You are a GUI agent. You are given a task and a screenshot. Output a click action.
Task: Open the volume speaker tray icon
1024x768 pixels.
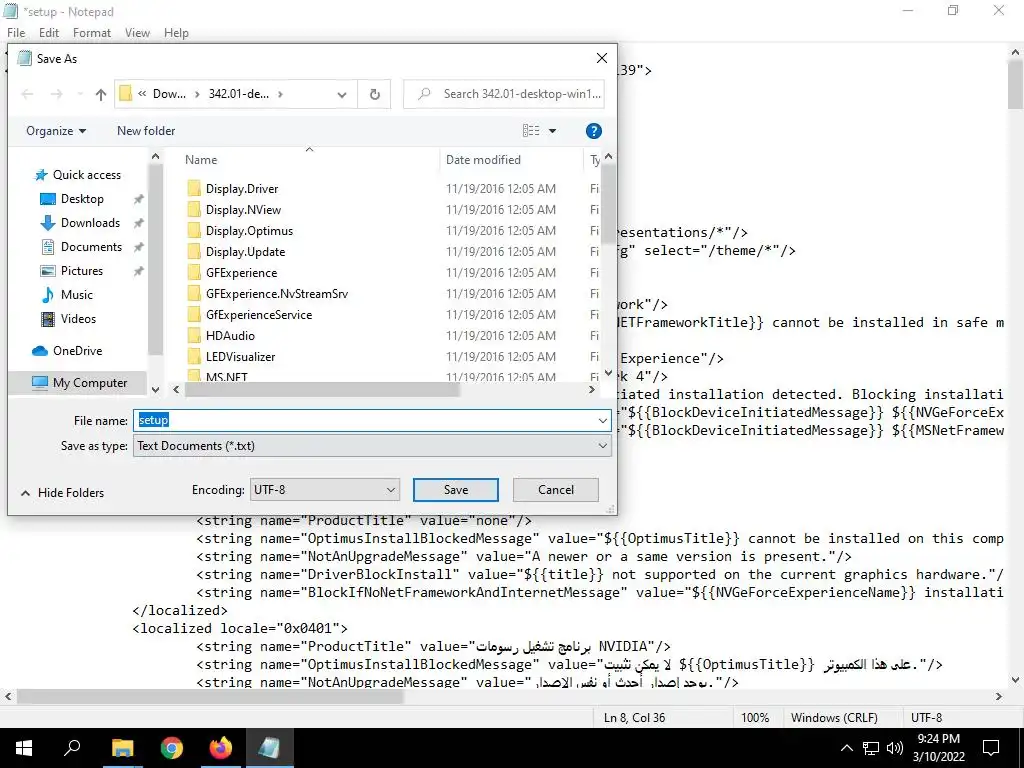click(895, 748)
